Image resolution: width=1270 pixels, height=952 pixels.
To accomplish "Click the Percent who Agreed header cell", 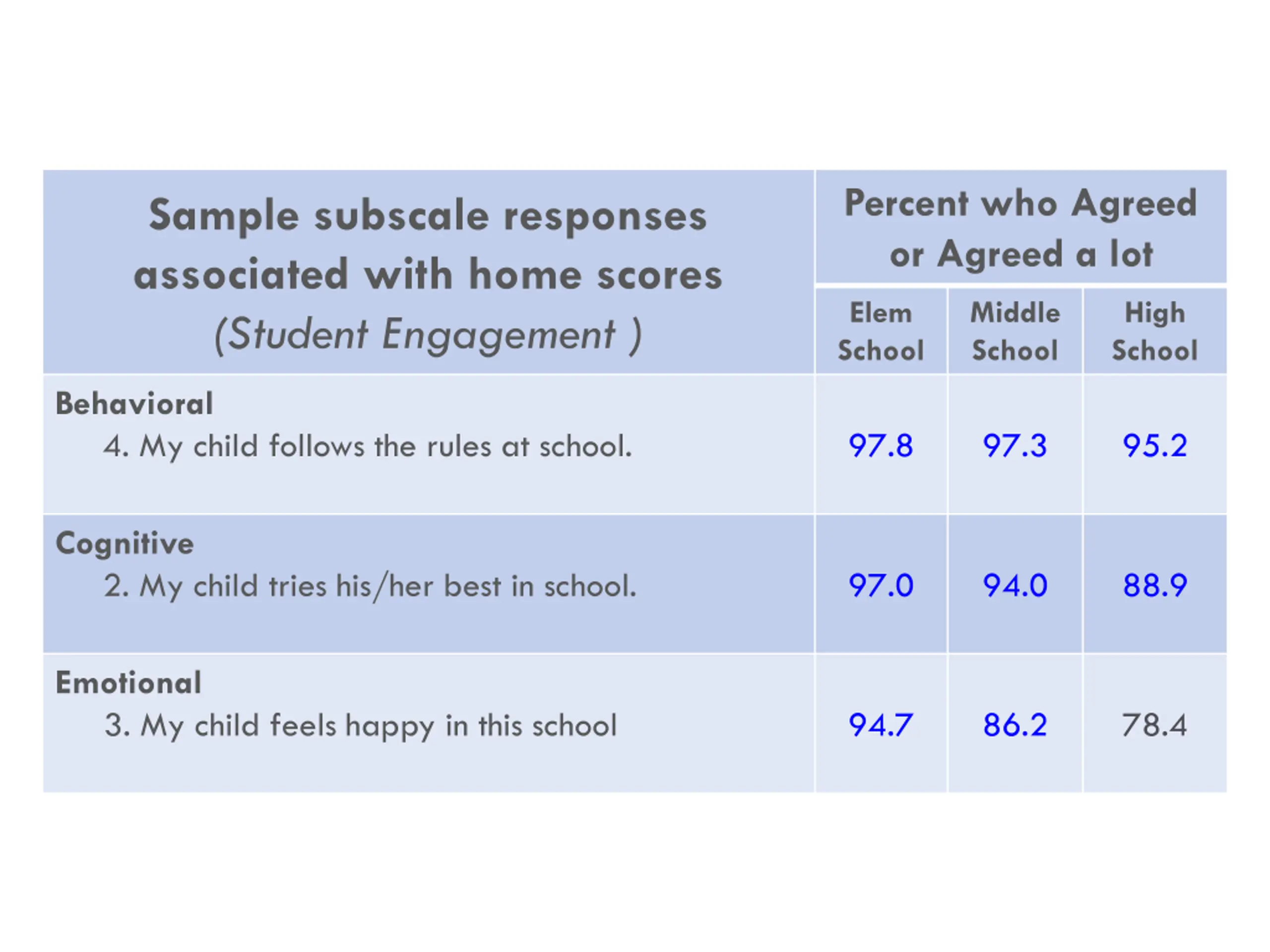I will pos(1021,228).
